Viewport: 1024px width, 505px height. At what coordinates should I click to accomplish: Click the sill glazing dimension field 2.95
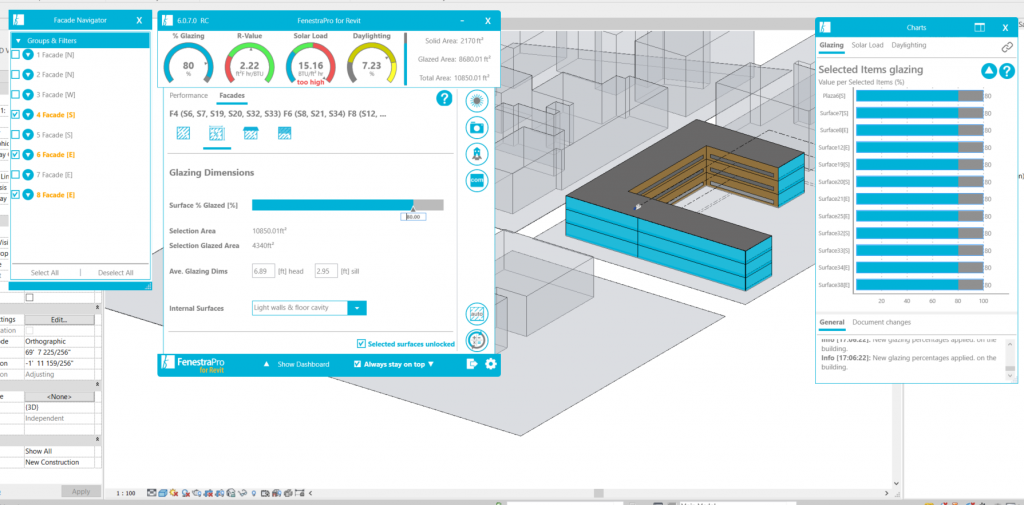click(326, 270)
